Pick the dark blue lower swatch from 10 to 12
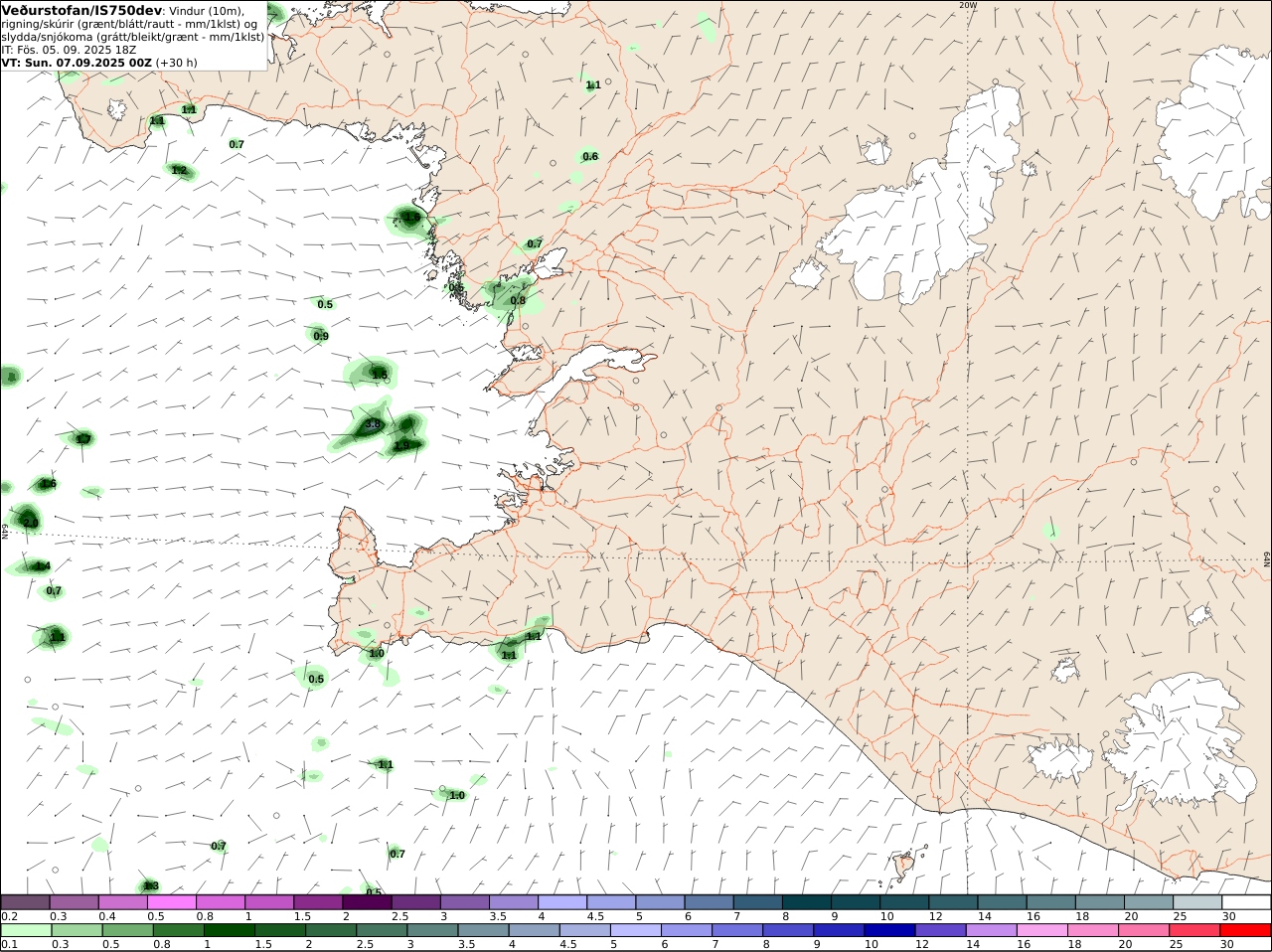 point(888,930)
